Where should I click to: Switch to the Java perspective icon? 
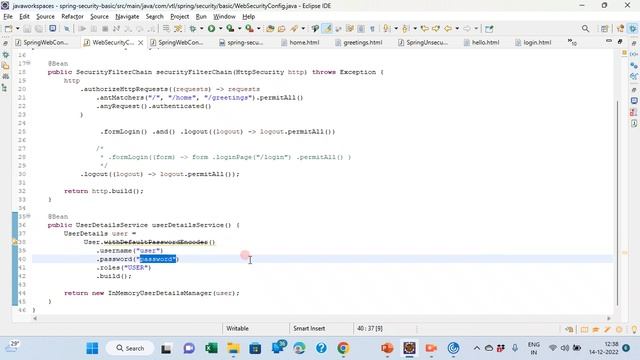pos(620,29)
